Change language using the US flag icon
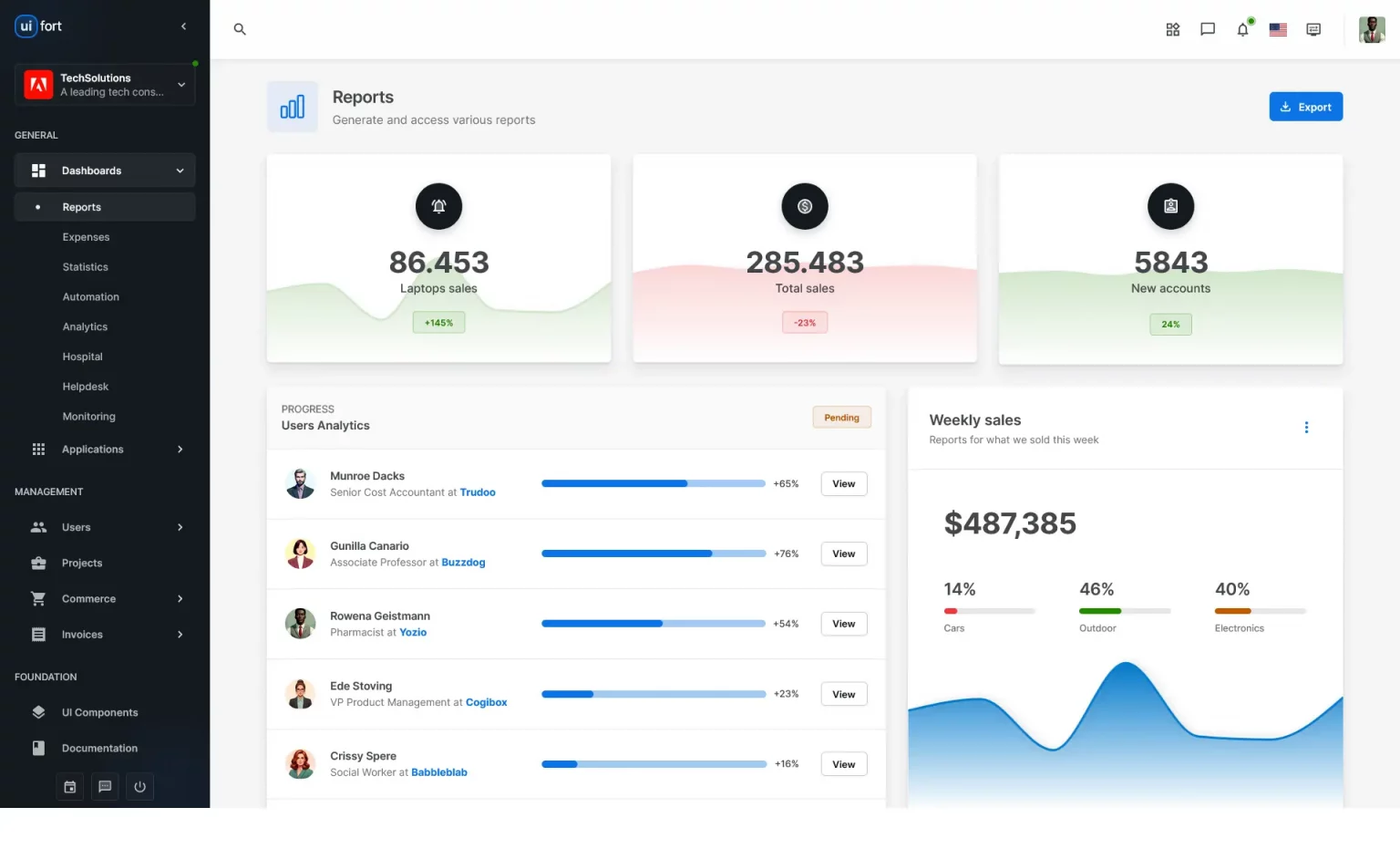 1277,29
